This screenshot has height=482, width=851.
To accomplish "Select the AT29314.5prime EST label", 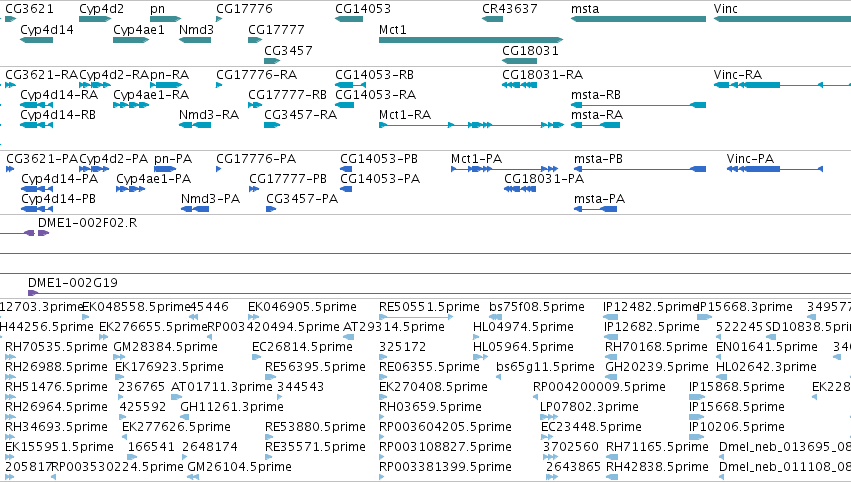I will pyautogui.click(x=394, y=327).
